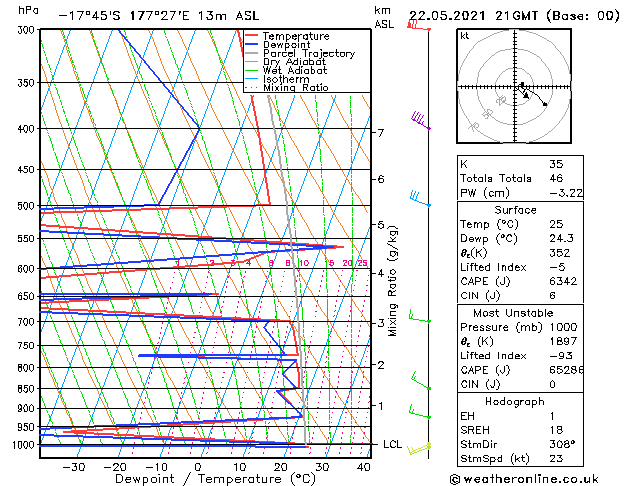The image size is (629, 486).
Task: Click the LCL label beside the chart
Action: (392, 444)
